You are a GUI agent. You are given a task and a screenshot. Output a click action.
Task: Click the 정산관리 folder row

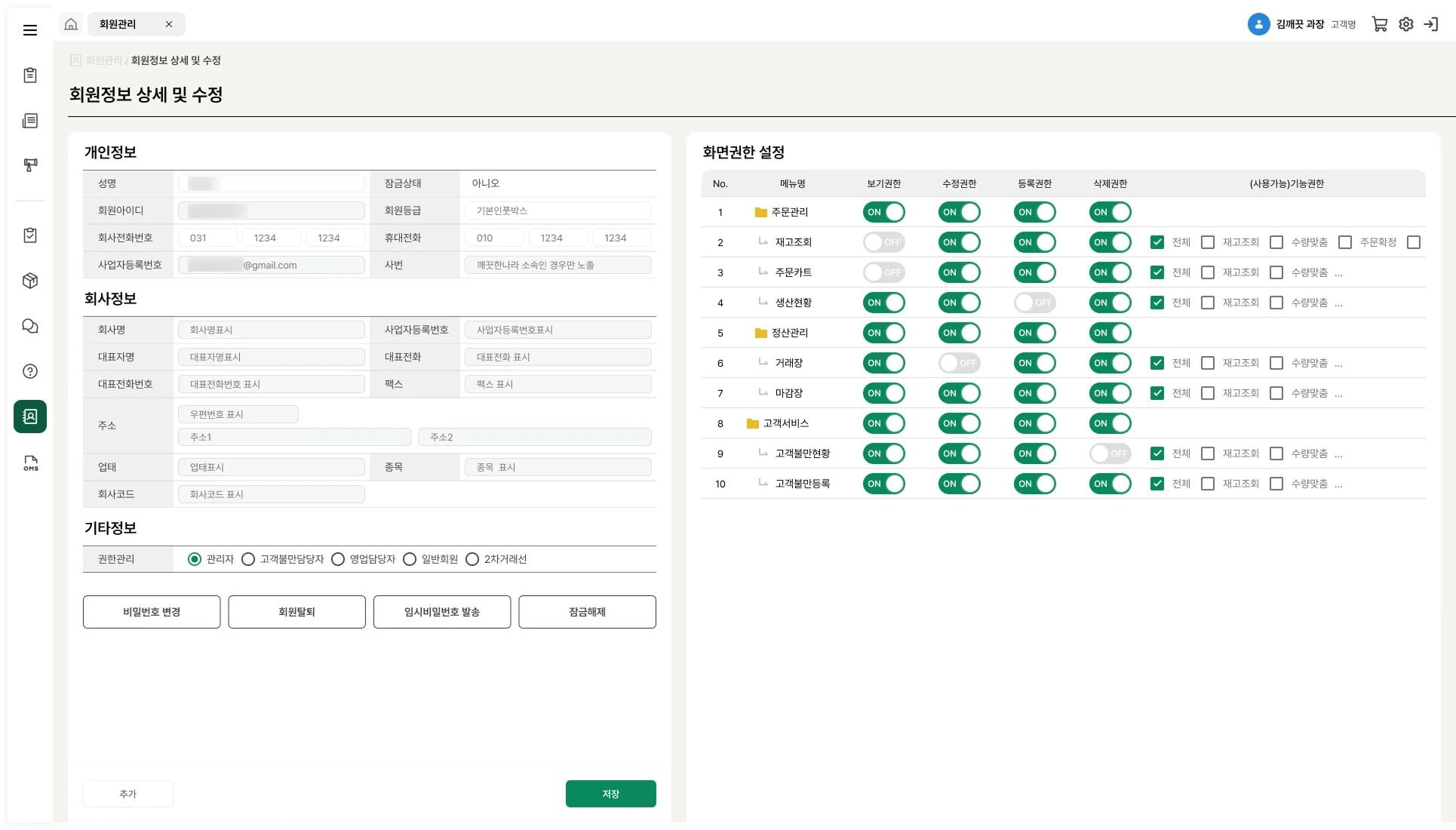point(1064,333)
